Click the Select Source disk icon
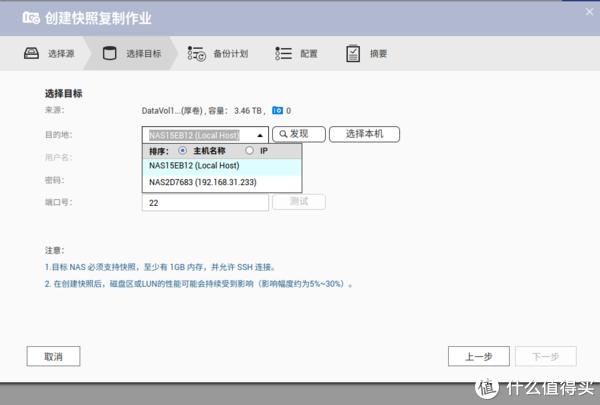Image resolution: width=600 pixels, height=405 pixels. coord(31,53)
